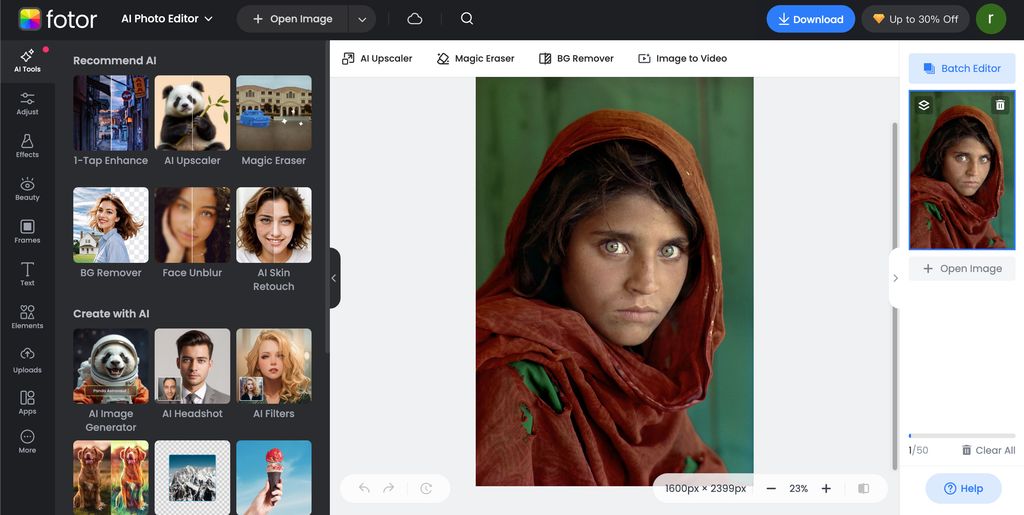Open the dropdown arrow beside Open Image
The width and height of the screenshot is (1024, 515).
362,19
